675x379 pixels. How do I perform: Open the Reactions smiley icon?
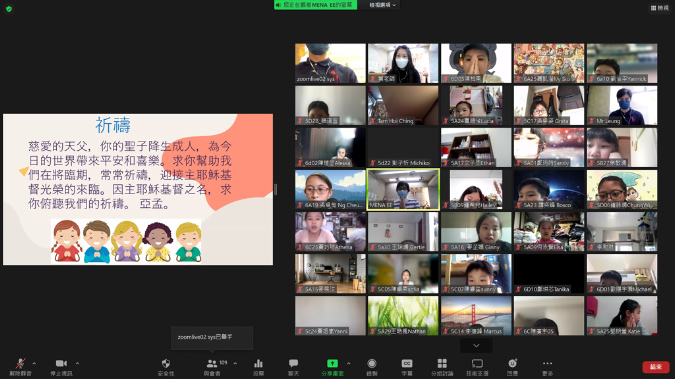(x=512, y=363)
